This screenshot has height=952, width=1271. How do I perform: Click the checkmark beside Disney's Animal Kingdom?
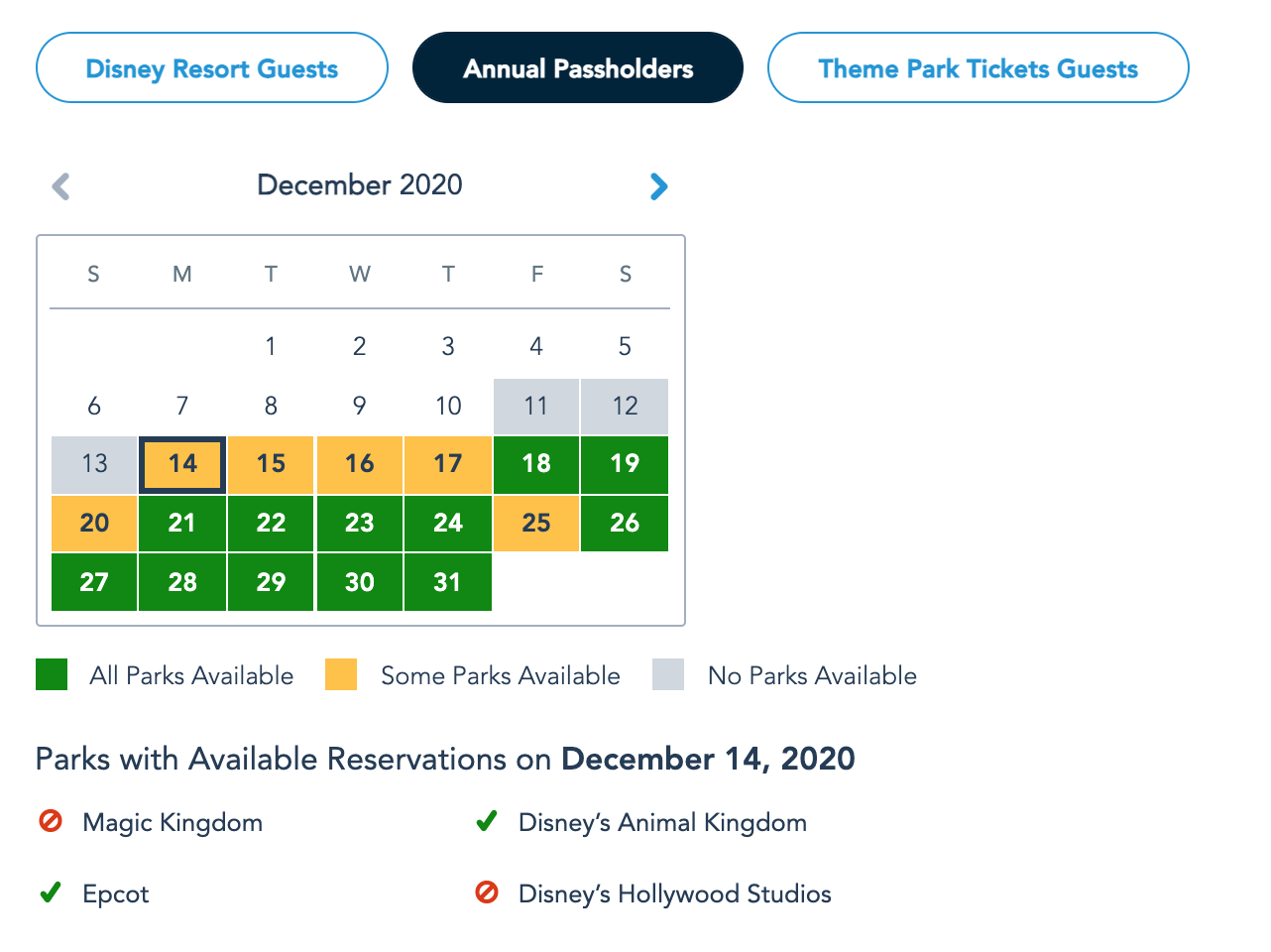pyautogui.click(x=487, y=821)
